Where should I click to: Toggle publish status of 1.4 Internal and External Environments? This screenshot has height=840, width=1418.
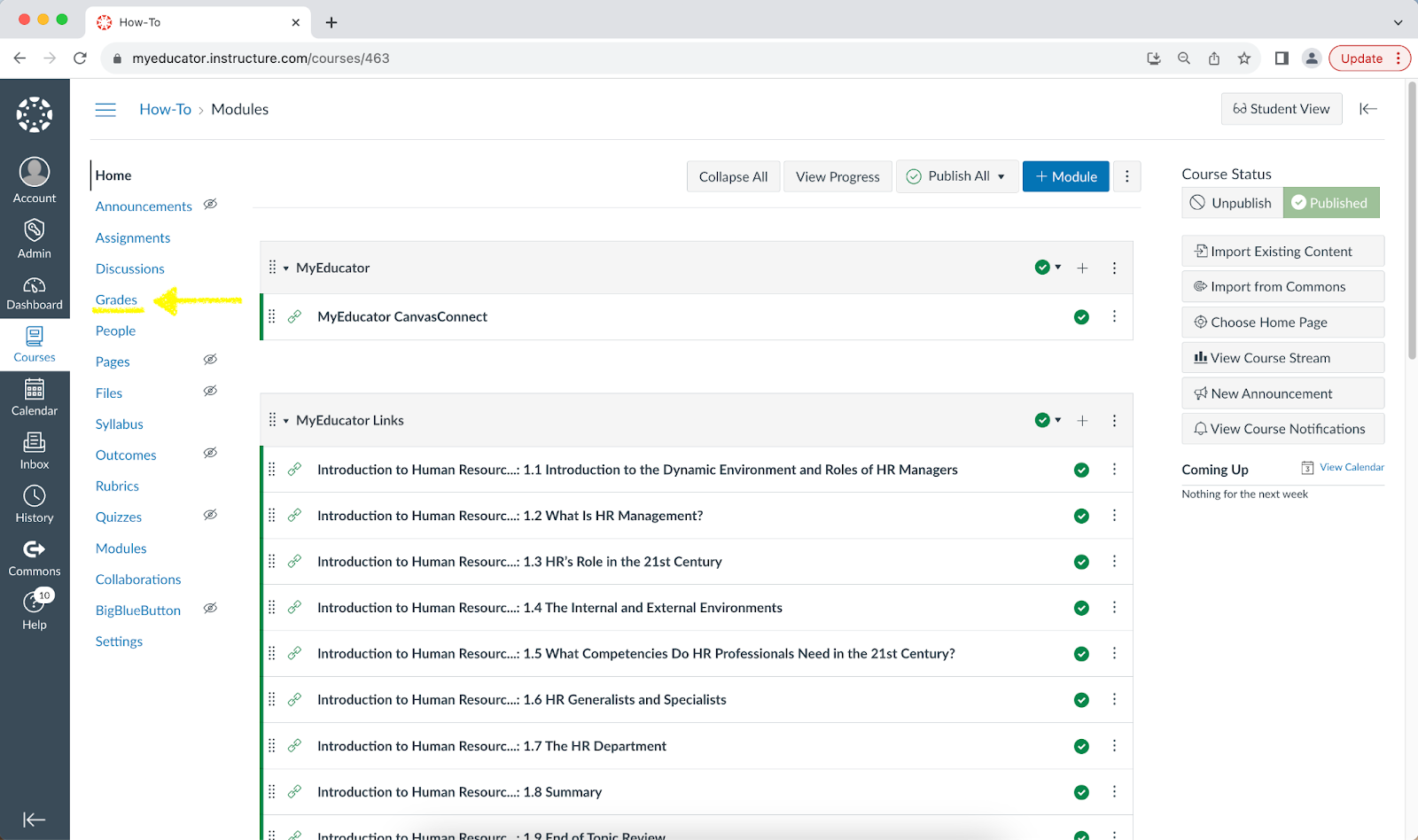coord(1081,608)
